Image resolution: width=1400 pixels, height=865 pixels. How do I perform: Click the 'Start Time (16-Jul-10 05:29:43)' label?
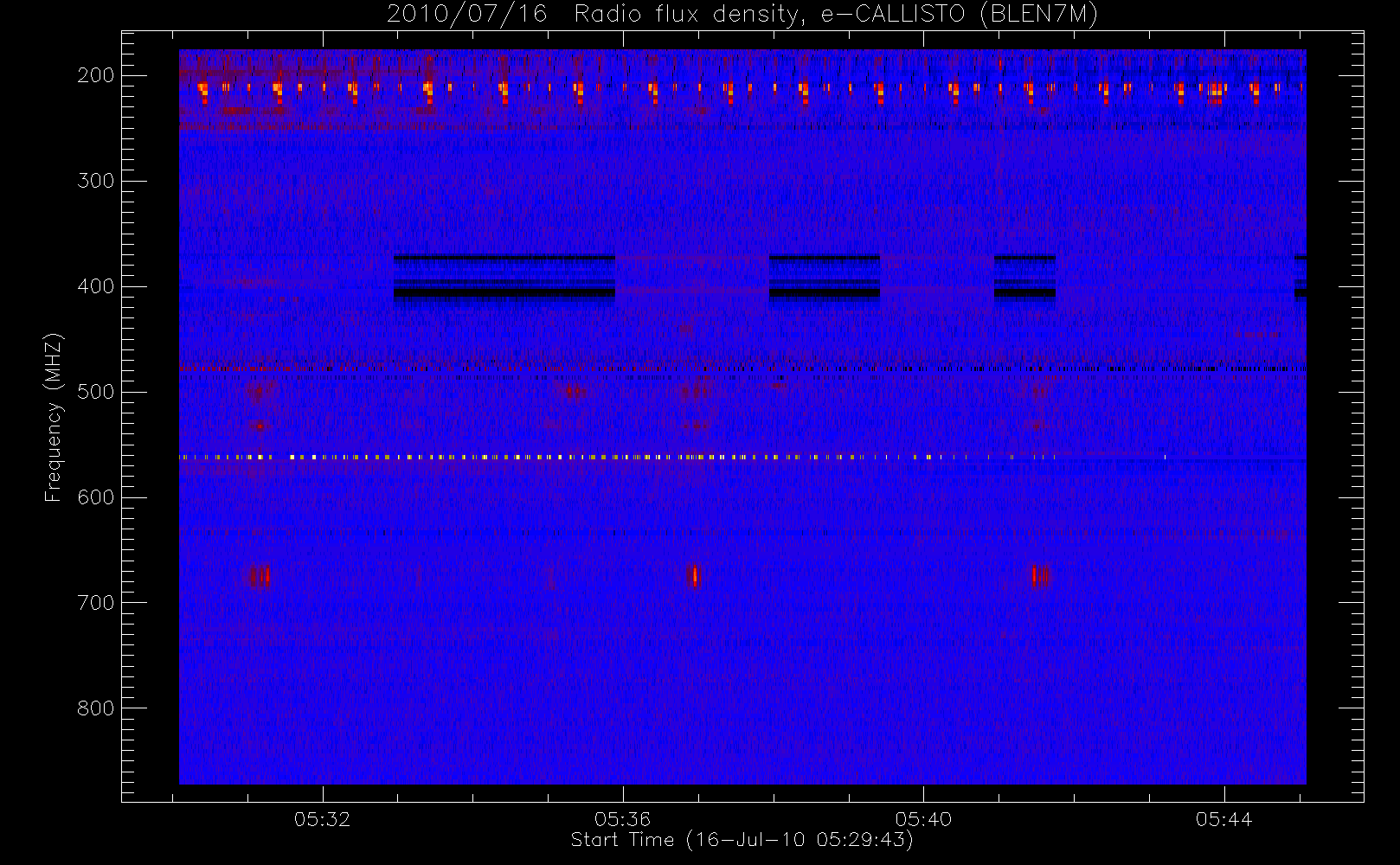point(742,840)
